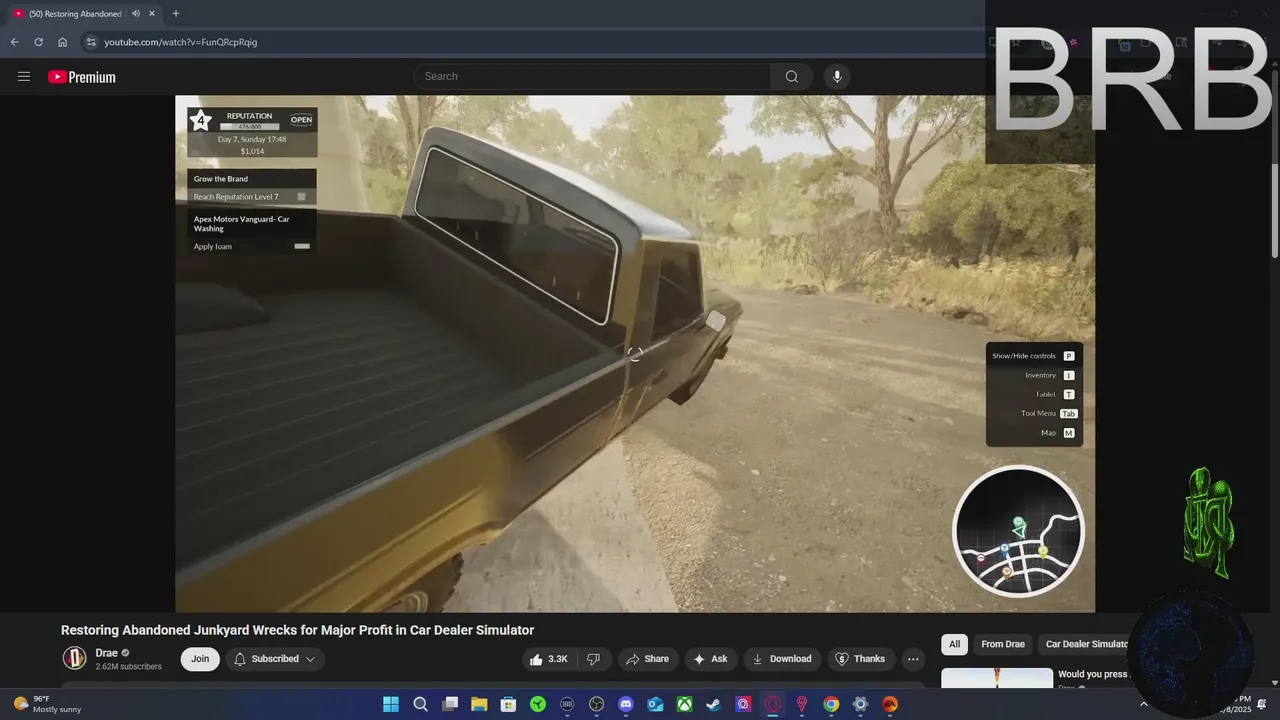Open the Windows Start menu

(391, 704)
